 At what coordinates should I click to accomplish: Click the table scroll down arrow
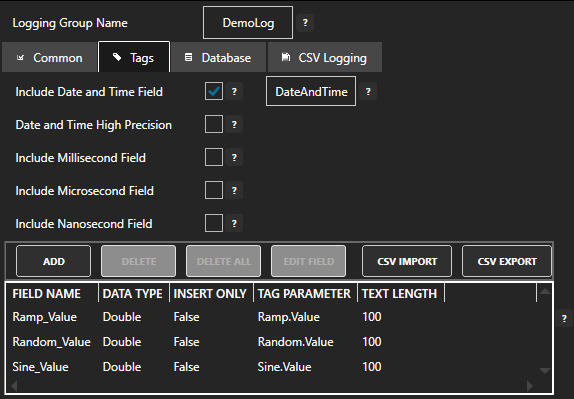pos(545,371)
